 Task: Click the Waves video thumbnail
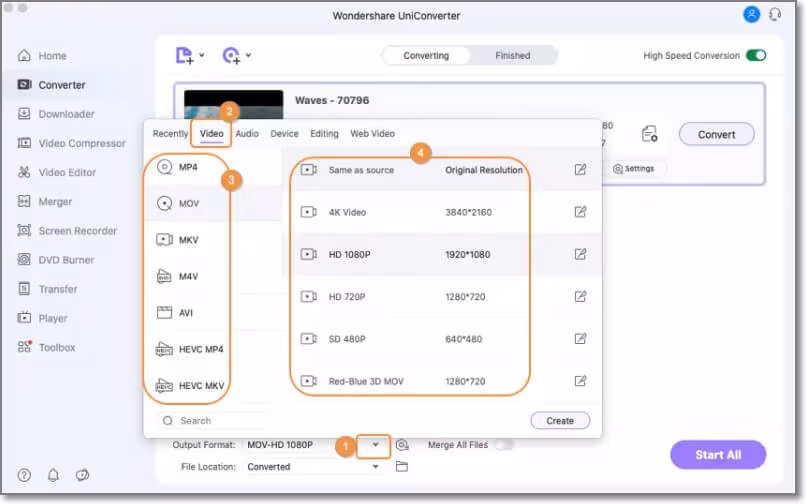[x=233, y=104]
